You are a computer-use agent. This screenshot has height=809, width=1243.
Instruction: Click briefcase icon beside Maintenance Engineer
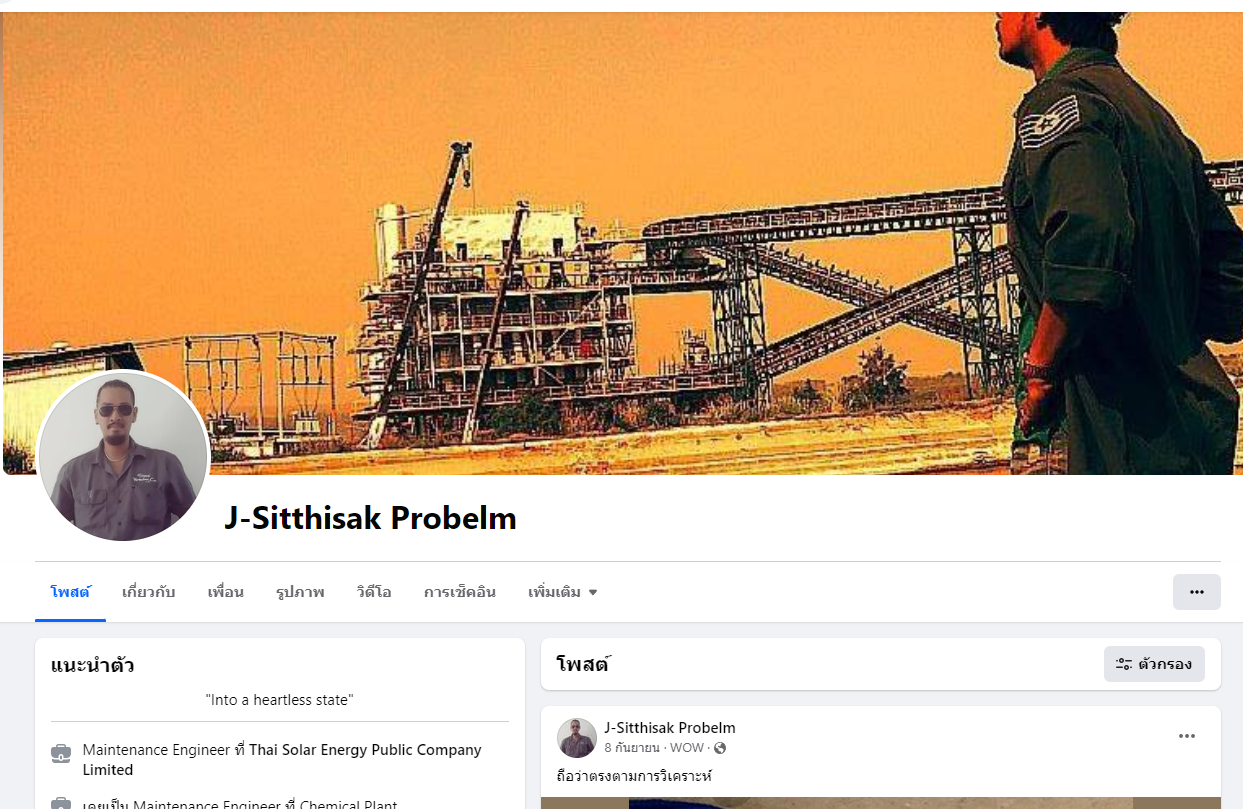tap(61, 753)
